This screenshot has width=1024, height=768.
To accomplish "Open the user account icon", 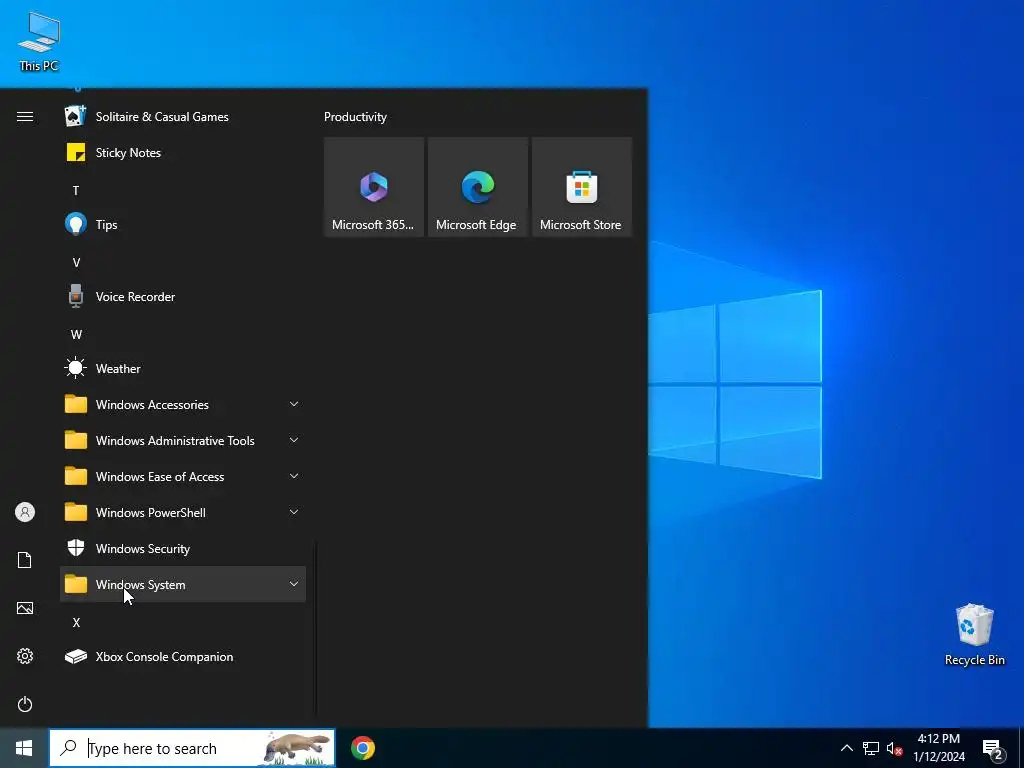I will (25, 512).
